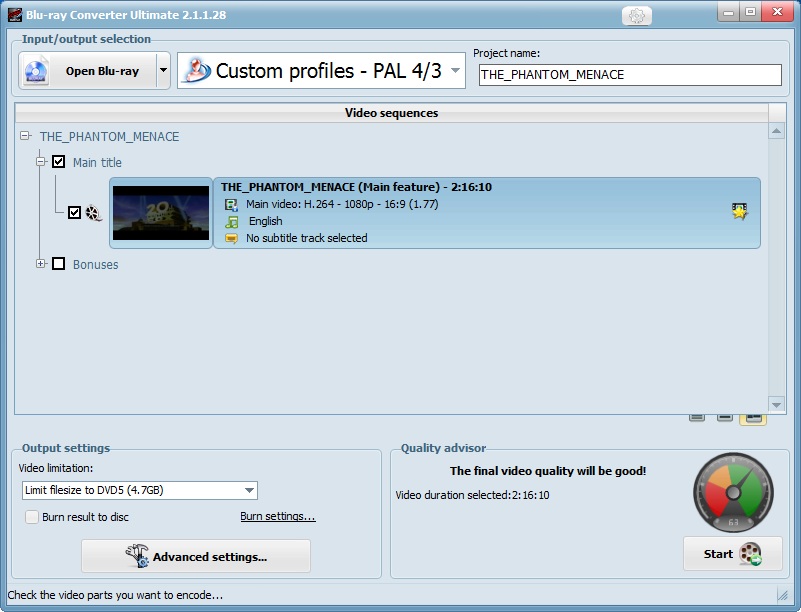
Task: Open the arrow dropdown next to Open Blu-ray
Action: coord(163,70)
